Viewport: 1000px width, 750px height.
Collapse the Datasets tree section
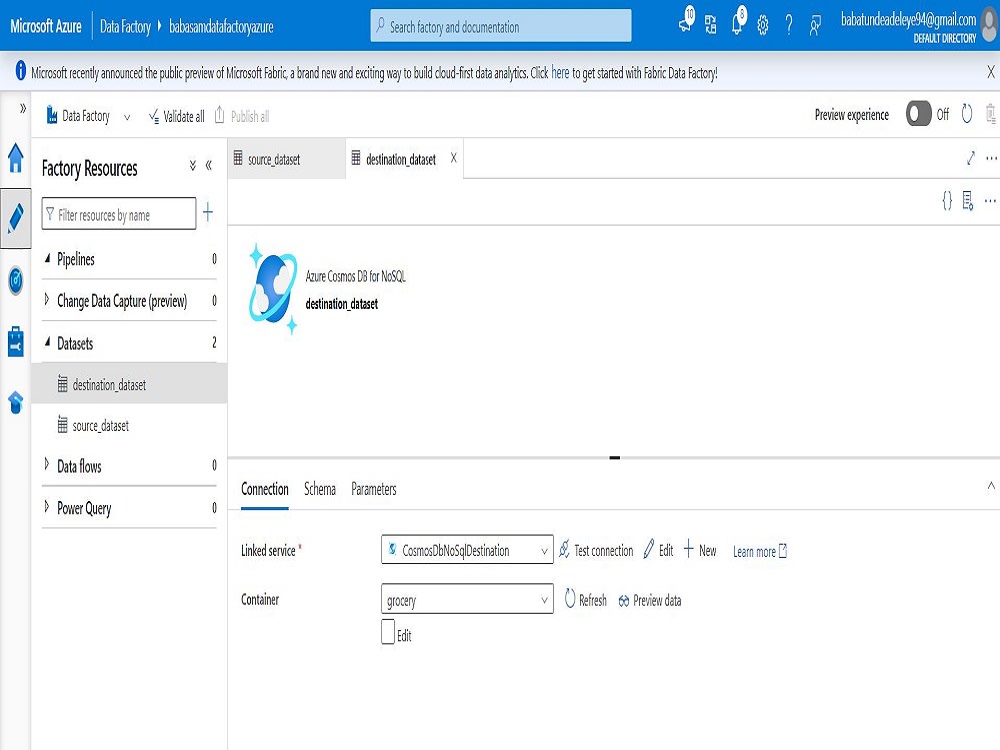[x=48, y=342]
